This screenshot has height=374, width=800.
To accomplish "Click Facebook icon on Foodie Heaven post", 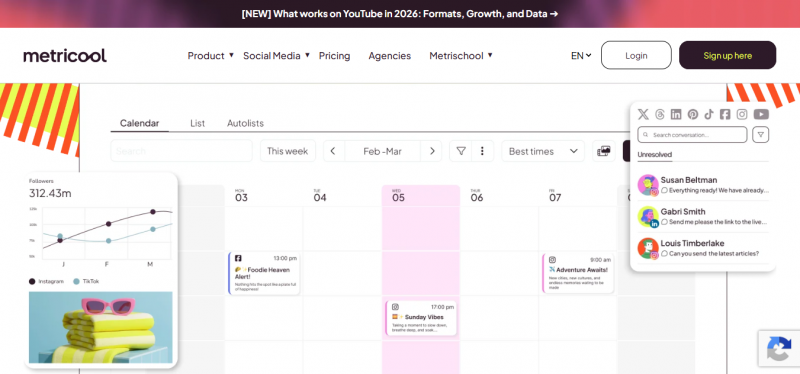I will click(238, 258).
